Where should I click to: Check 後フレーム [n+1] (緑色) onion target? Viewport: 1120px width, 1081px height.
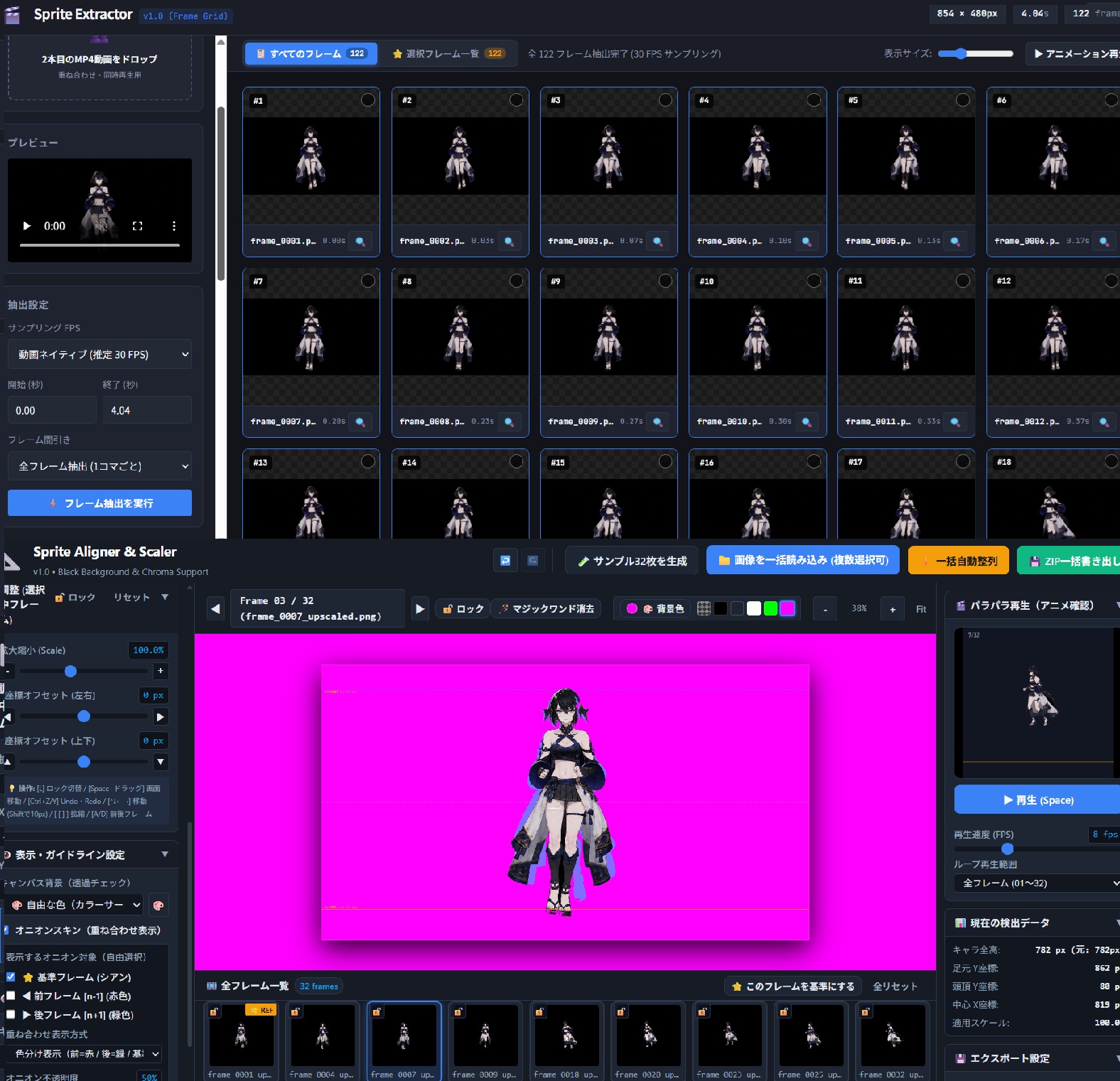tap(11, 1014)
